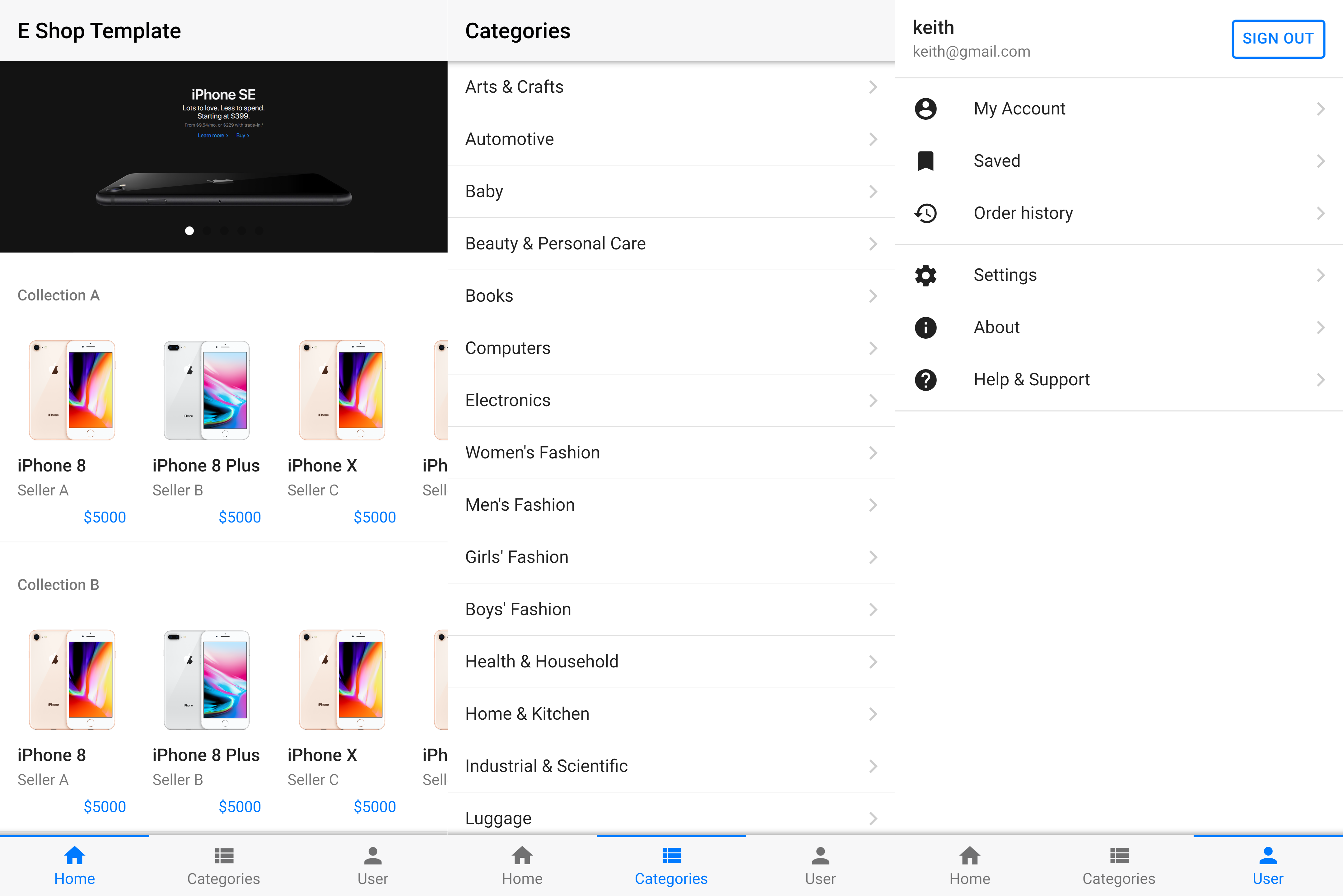Select Home tab in Categories screen
Screen dimensions: 1343x896
pos(522,866)
